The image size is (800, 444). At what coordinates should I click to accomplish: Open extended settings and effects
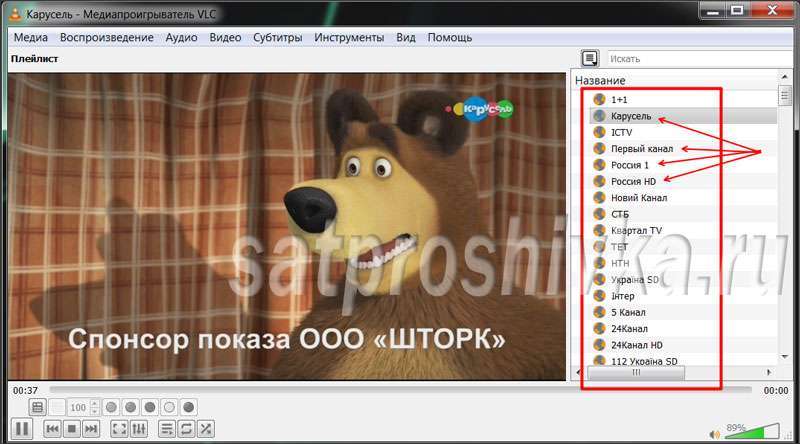click(x=139, y=429)
